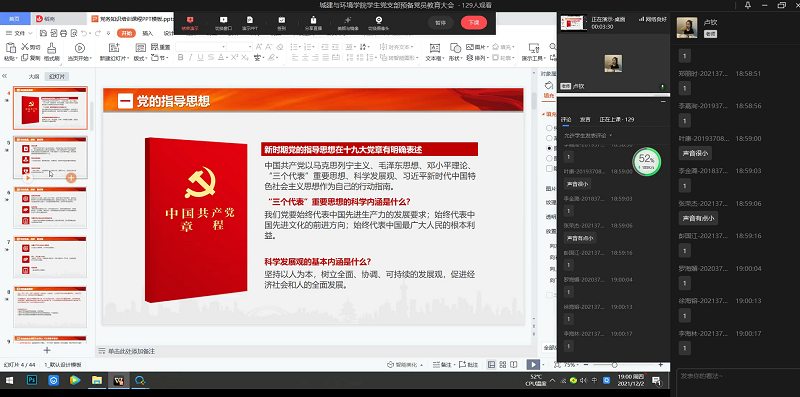Open the Insert (插入) ribbon tab
This screenshot has height=397, width=800.
coord(147,33)
